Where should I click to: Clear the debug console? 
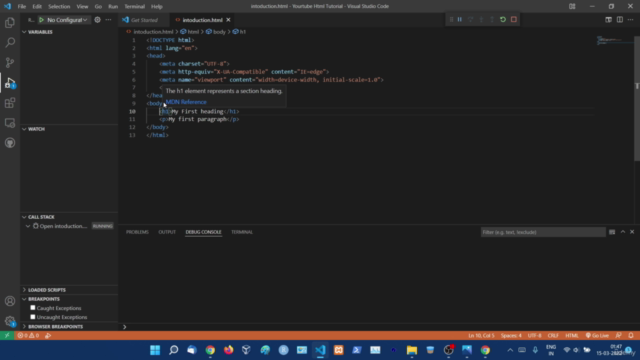pos(612,232)
